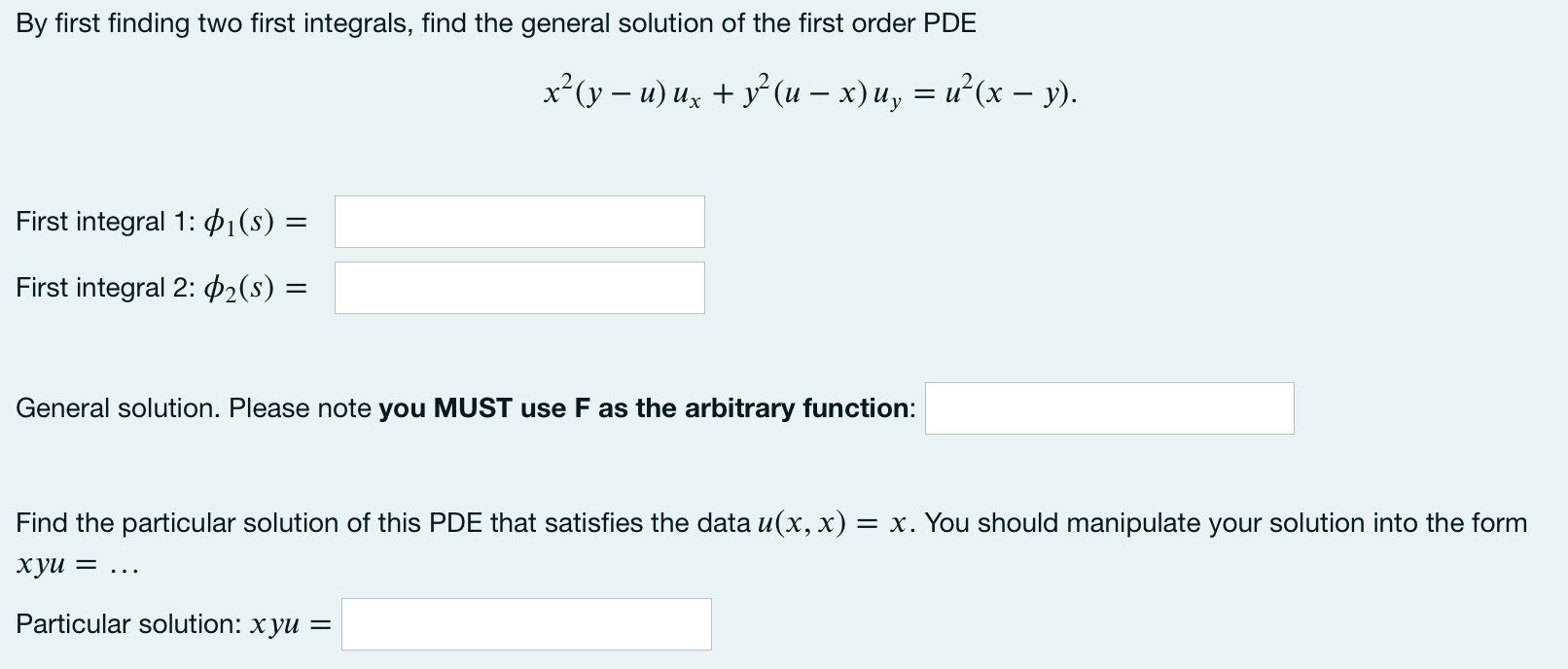Click the First integral 1 input field
The width and height of the screenshot is (1568, 669).
tap(518, 222)
